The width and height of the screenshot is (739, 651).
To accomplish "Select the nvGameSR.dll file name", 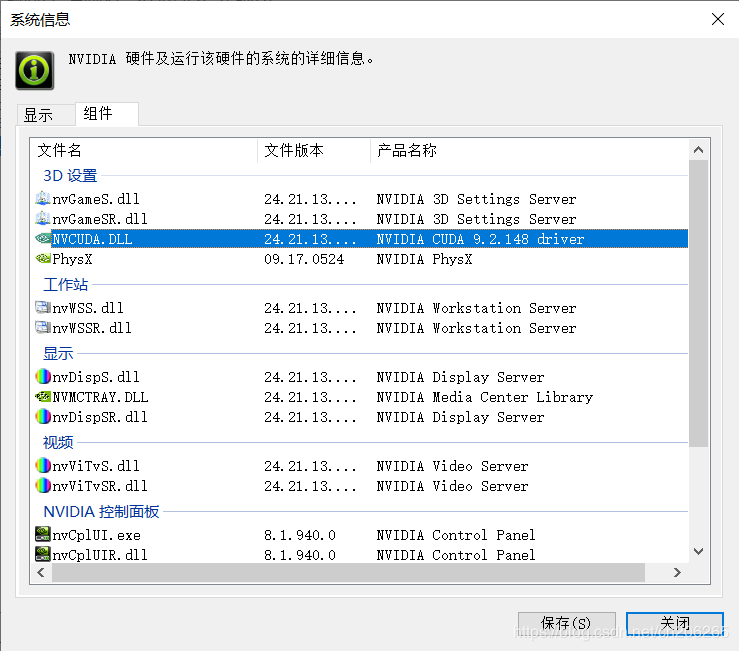I will coord(100,219).
